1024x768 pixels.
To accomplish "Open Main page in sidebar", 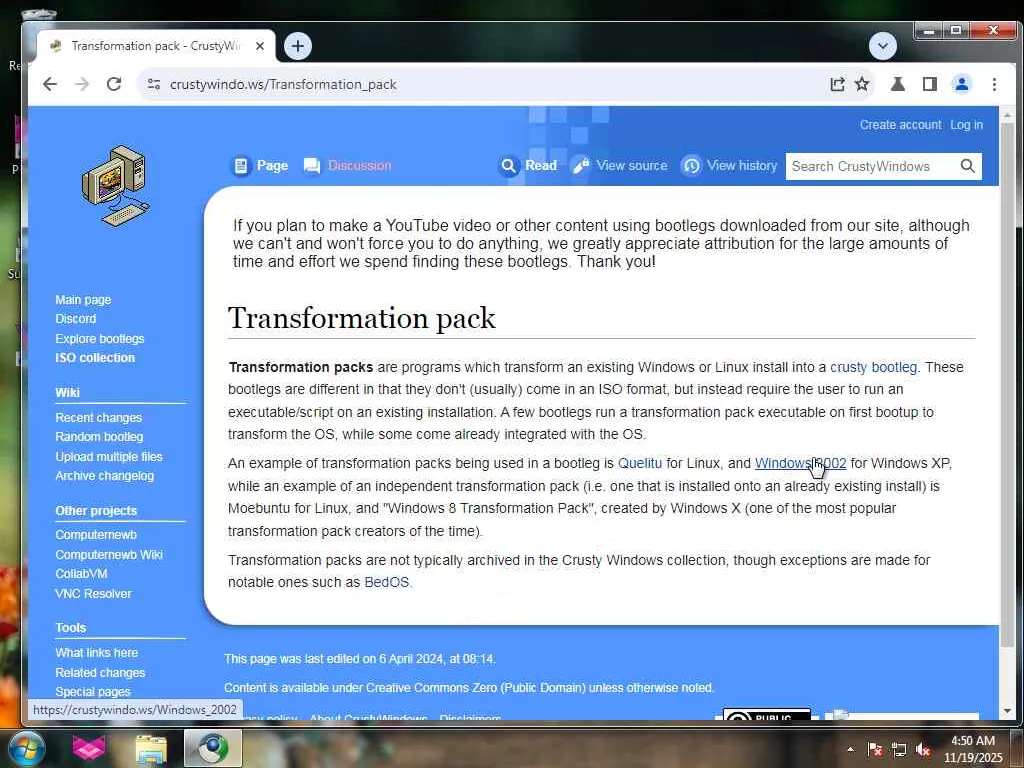I will pyautogui.click(x=83, y=300).
